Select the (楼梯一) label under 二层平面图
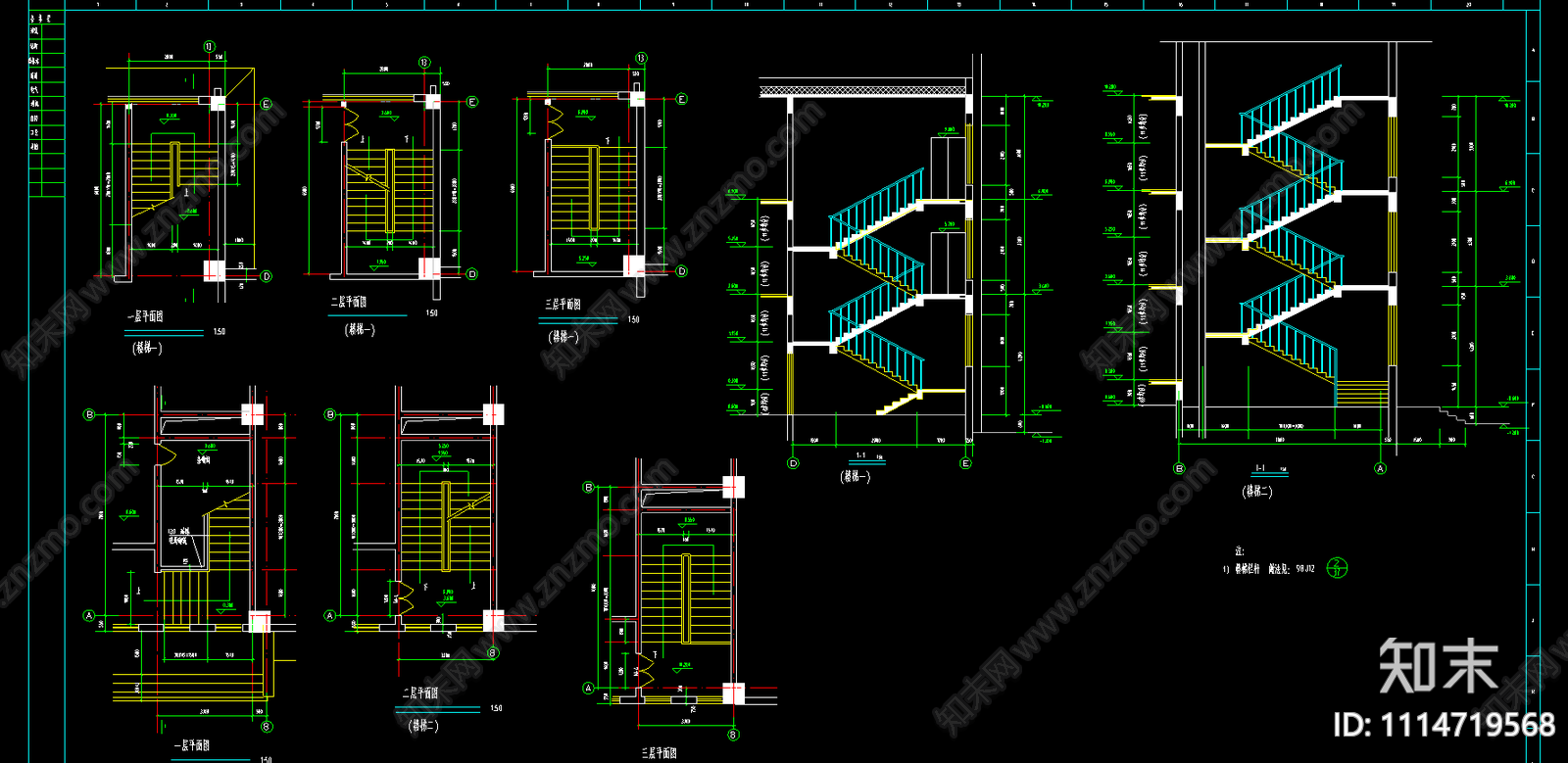The height and width of the screenshot is (763, 1568). 360,330
